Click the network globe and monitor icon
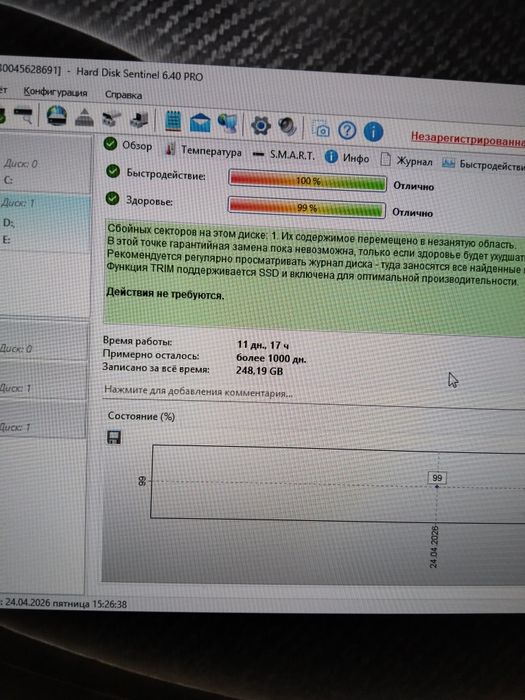The height and width of the screenshot is (700, 525). 228,124
